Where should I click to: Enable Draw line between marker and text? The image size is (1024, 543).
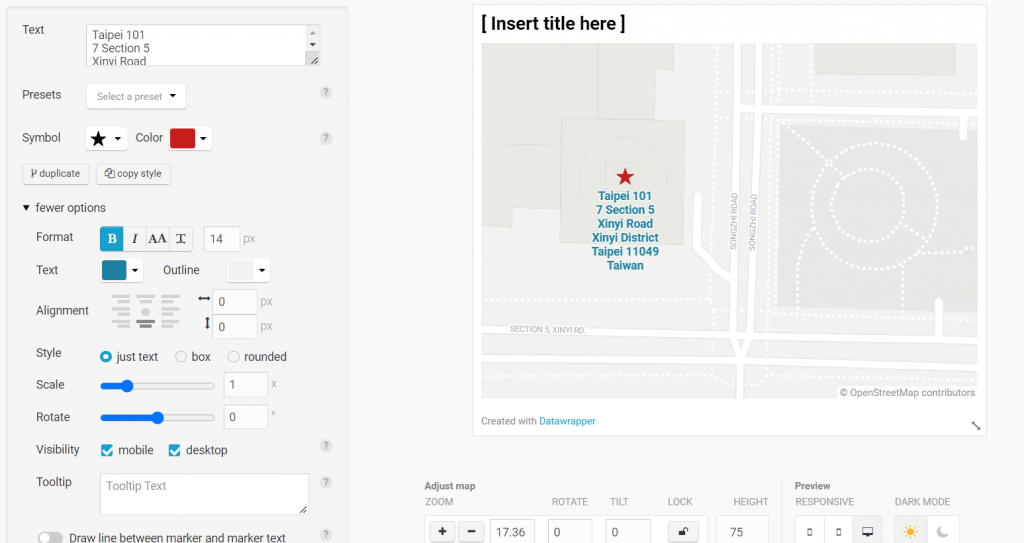pyautogui.click(x=50, y=538)
